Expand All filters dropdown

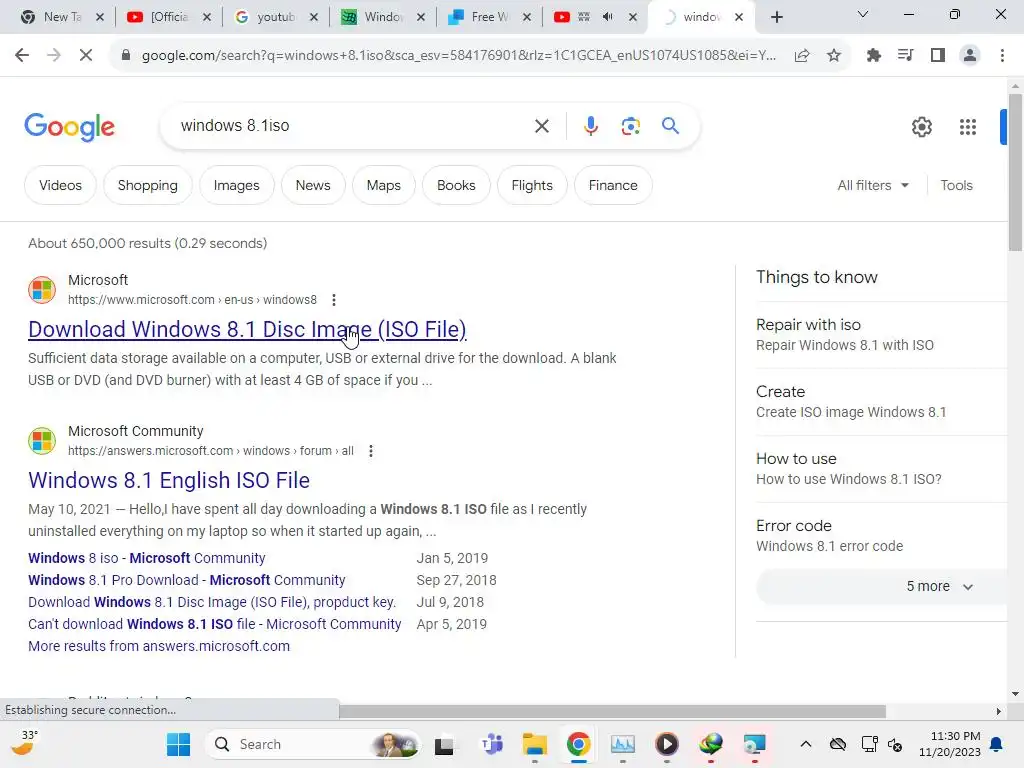873,185
